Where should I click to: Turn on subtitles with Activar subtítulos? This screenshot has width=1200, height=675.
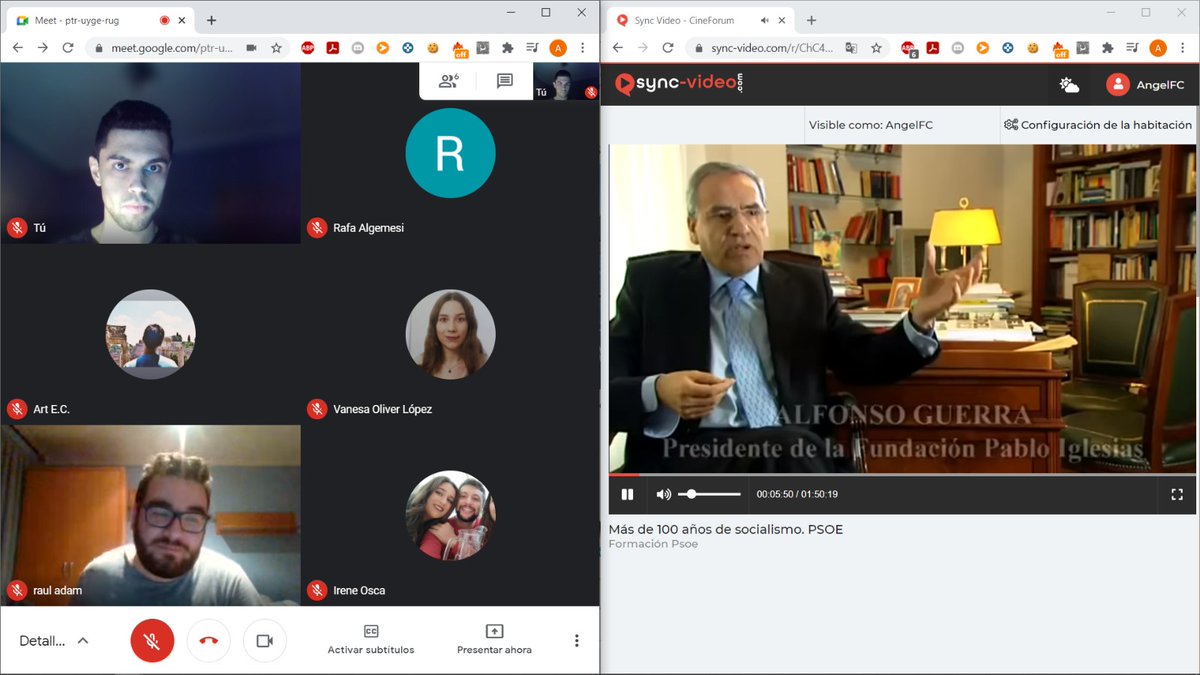pyautogui.click(x=371, y=640)
